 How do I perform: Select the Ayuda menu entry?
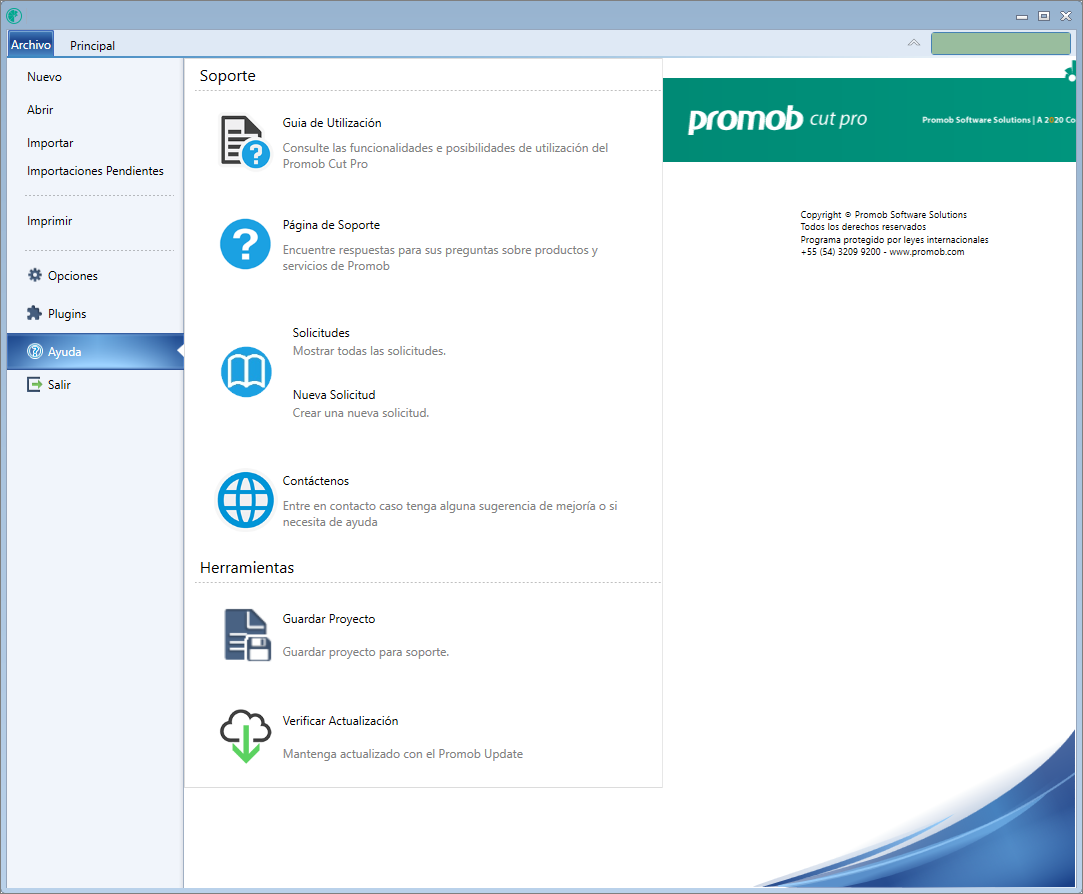pyautogui.click(x=95, y=351)
